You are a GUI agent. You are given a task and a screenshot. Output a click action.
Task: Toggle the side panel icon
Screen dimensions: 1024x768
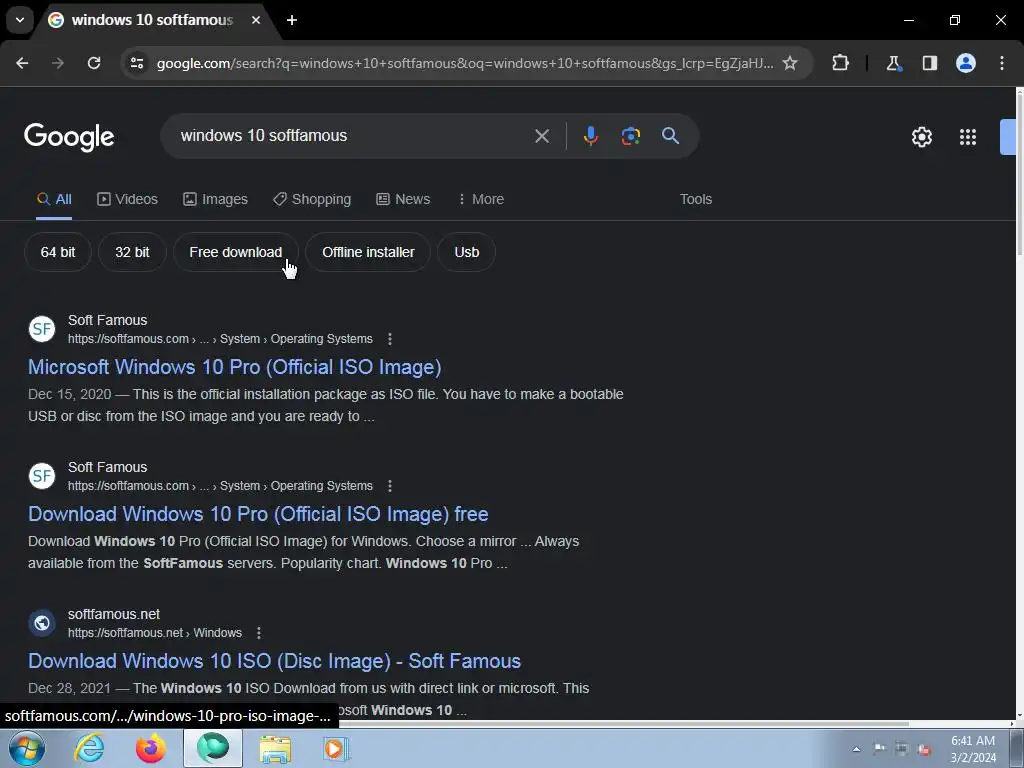pos(930,63)
